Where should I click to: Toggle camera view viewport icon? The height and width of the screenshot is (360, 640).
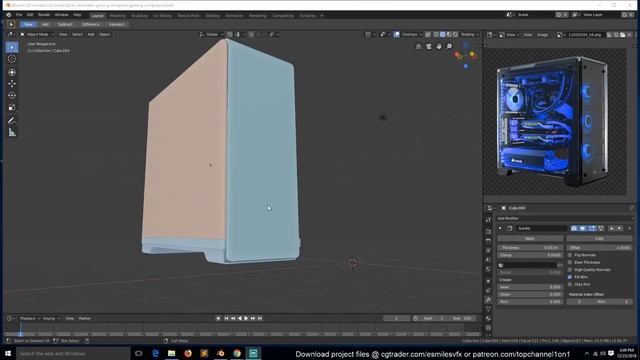[x=429, y=47]
